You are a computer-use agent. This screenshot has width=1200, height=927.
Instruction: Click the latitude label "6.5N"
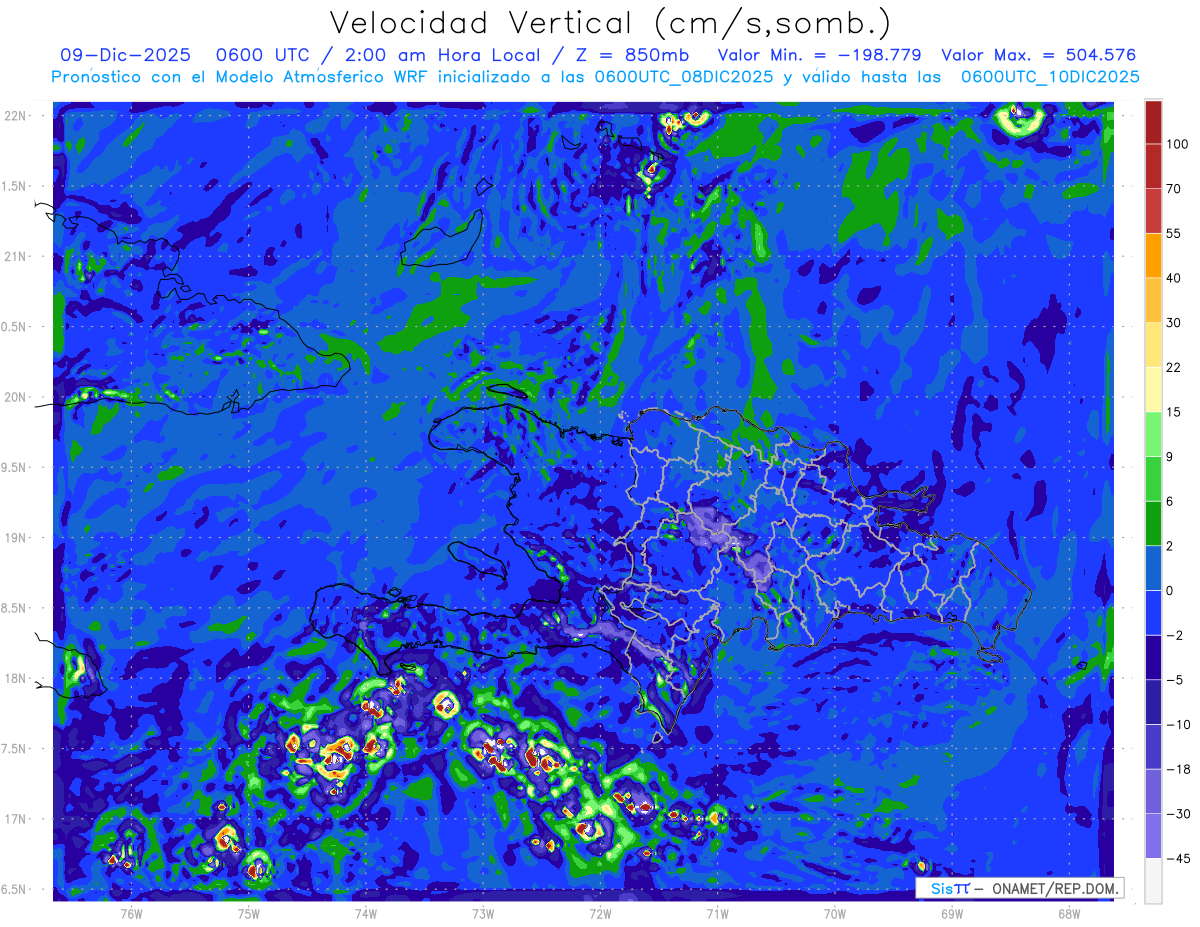pos(15,889)
